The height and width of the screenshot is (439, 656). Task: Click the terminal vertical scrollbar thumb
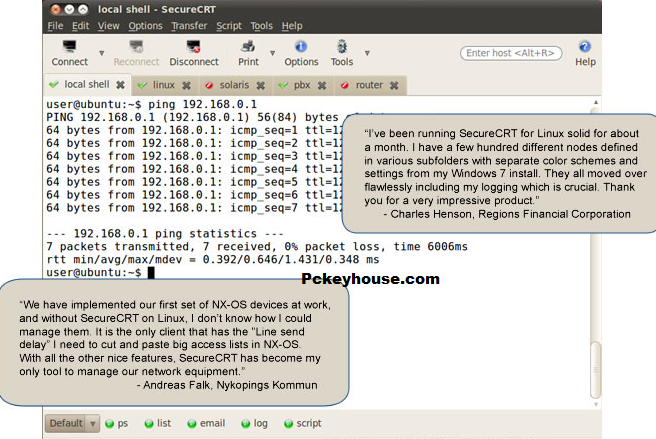pyautogui.click(x=596, y=370)
